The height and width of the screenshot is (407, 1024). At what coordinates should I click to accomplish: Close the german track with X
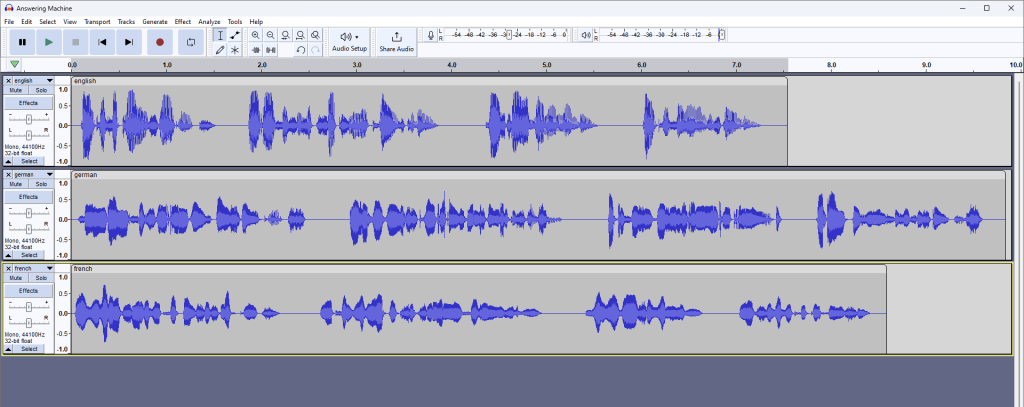click(8, 175)
